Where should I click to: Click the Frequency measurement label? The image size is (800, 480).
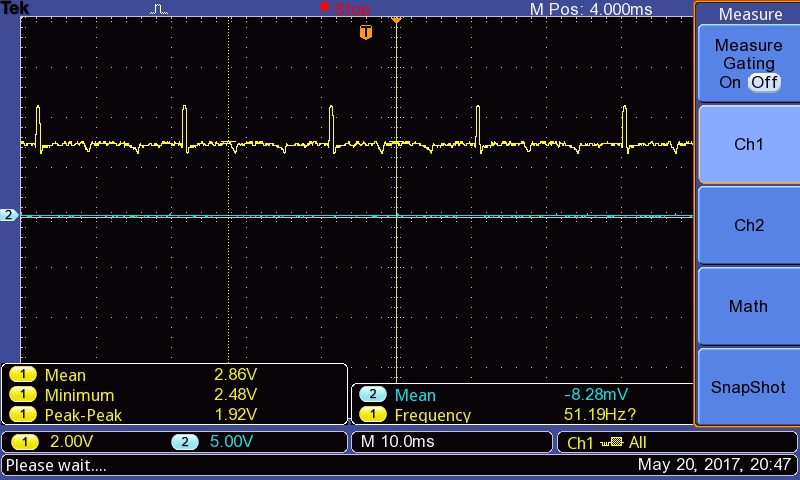433,415
